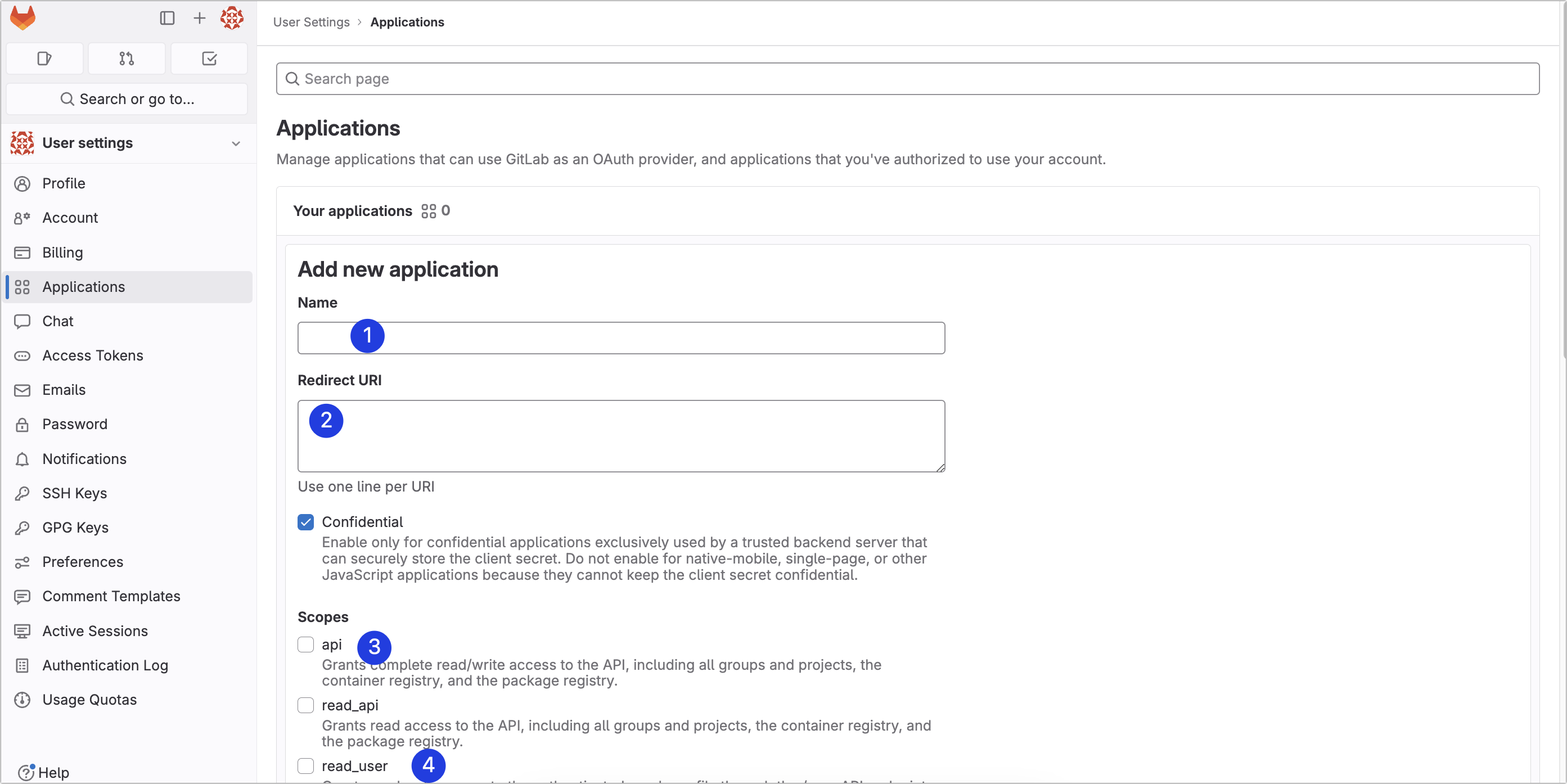1567x784 pixels.
Task: Click the Search or go to button
Action: pos(127,99)
